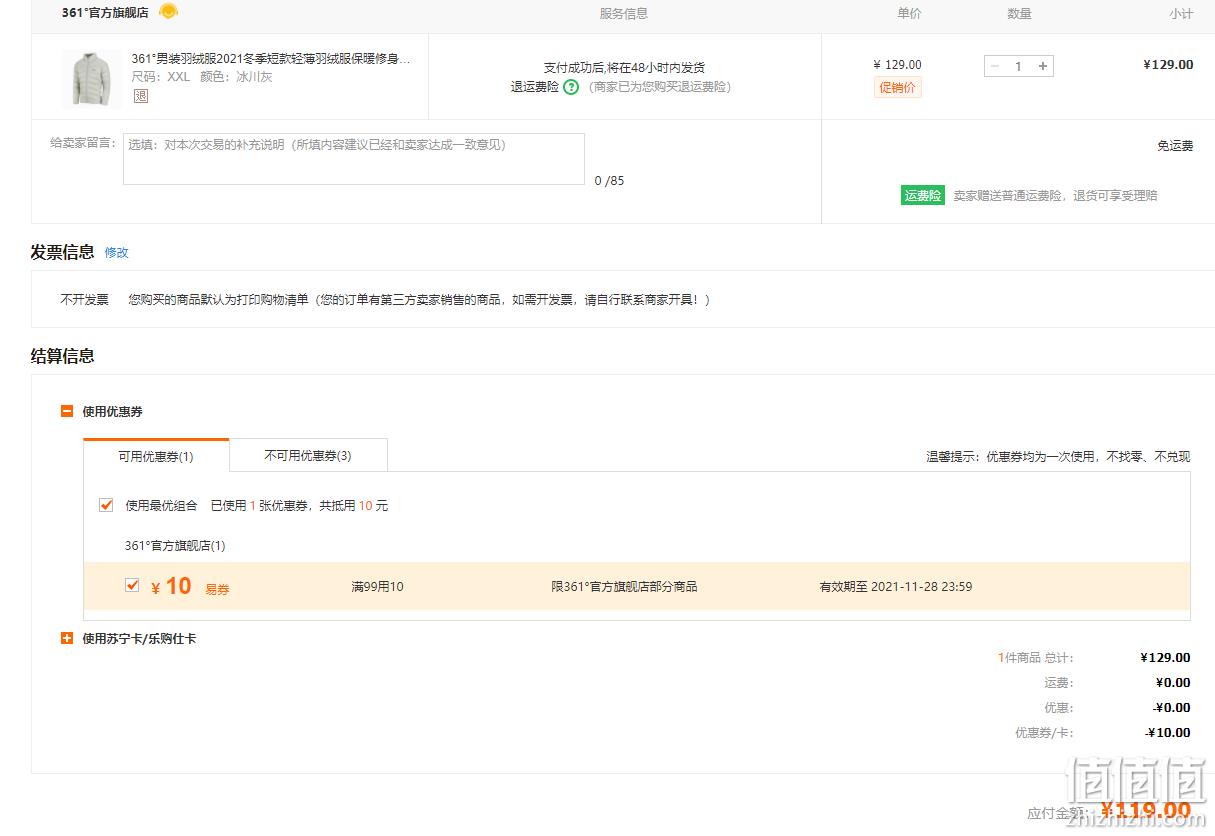Click 修改 link next to 发票信息

coord(117,253)
